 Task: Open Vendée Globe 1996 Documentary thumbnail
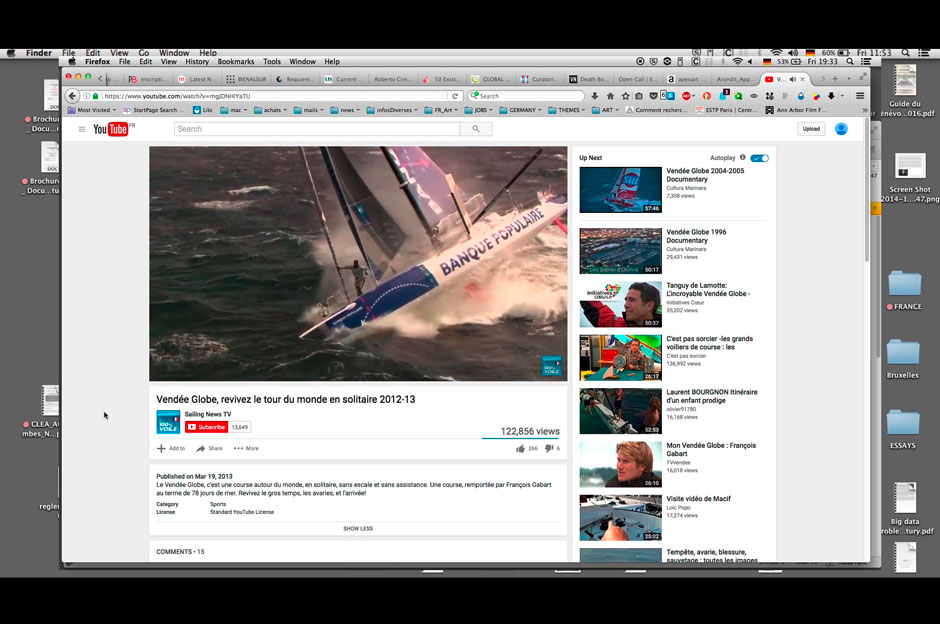point(620,250)
